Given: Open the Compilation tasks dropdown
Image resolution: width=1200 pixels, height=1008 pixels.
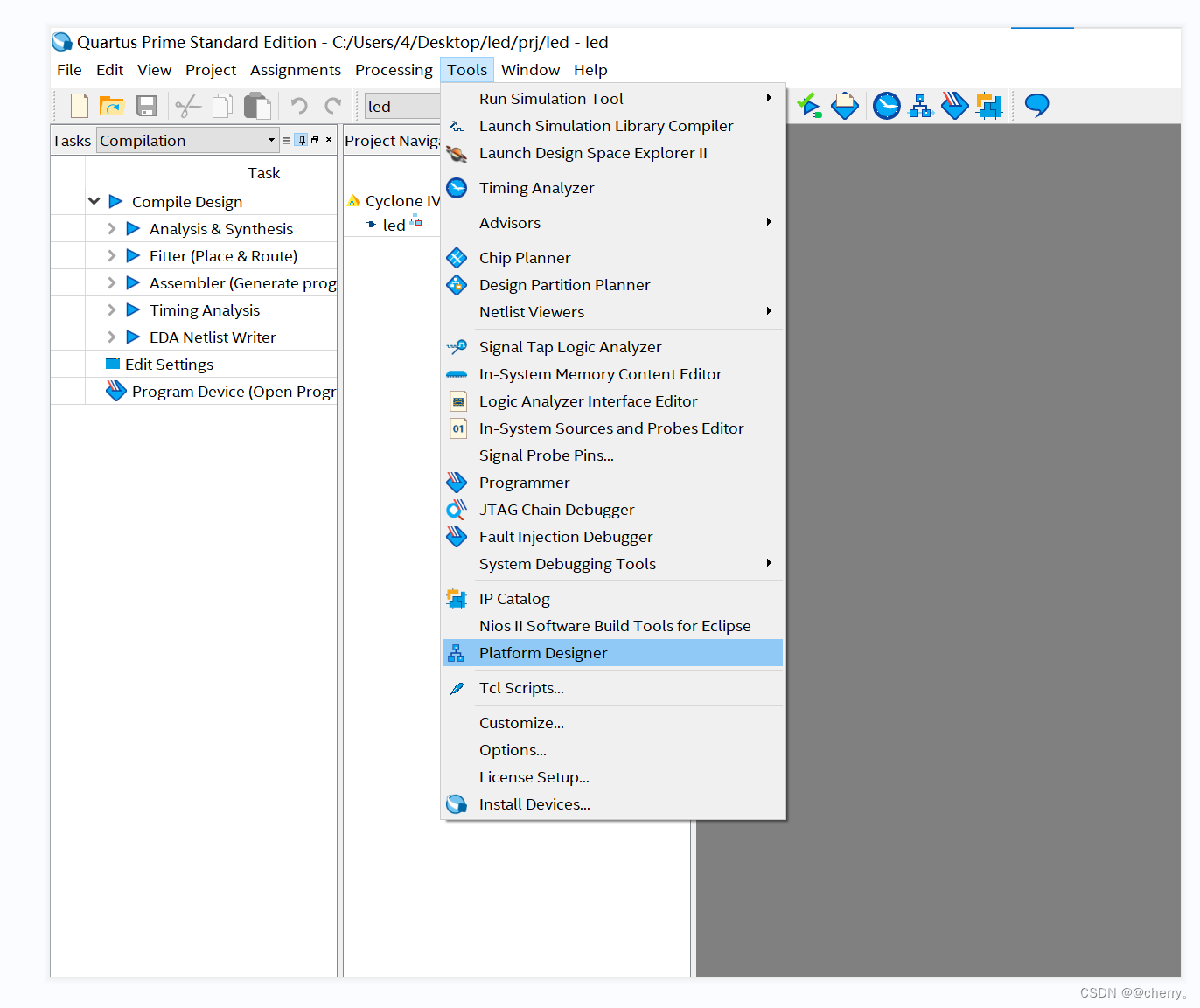Looking at the screenshot, I should pyautogui.click(x=187, y=141).
